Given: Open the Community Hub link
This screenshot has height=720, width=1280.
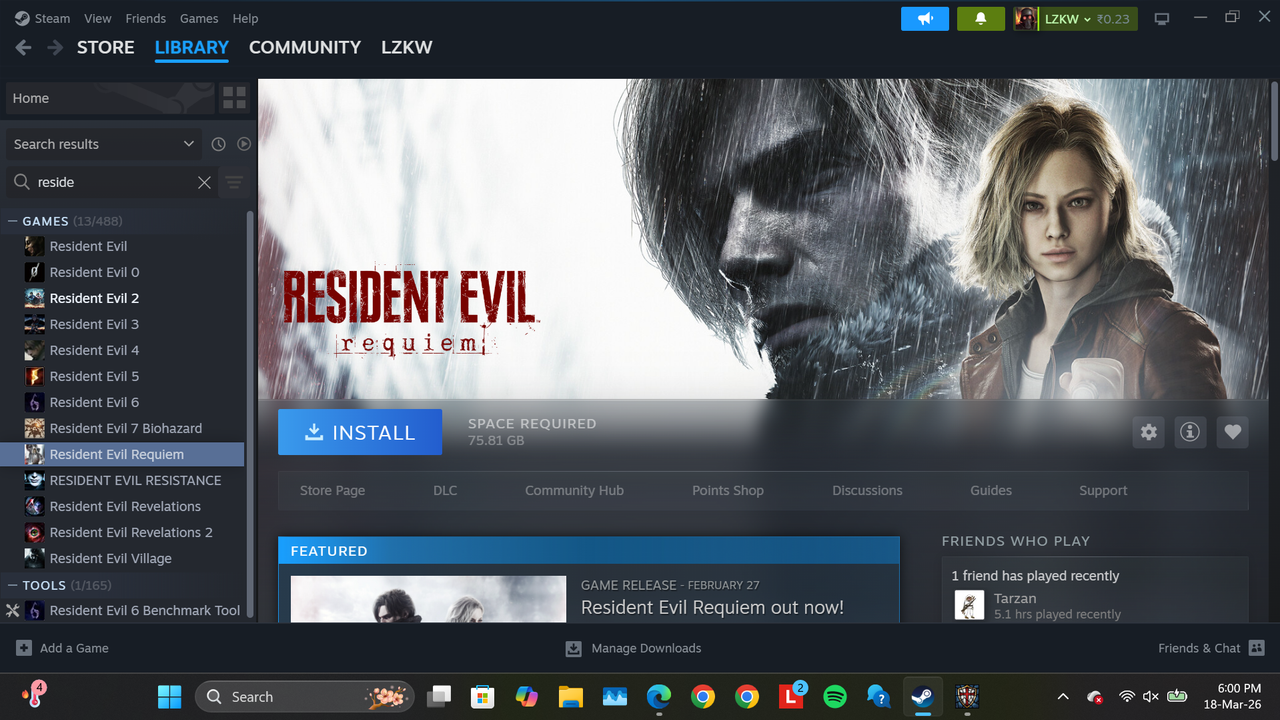Looking at the screenshot, I should 574,490.
